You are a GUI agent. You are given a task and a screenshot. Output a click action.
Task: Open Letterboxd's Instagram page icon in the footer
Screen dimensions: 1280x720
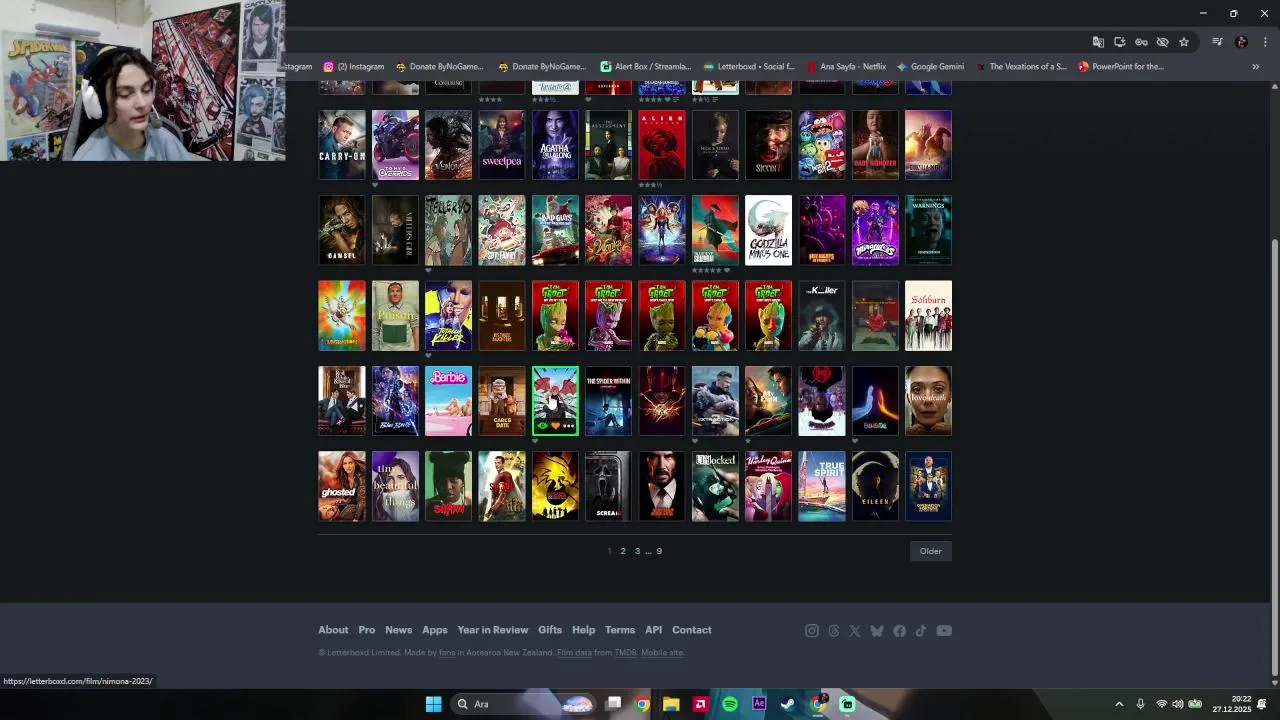[812, 631]
